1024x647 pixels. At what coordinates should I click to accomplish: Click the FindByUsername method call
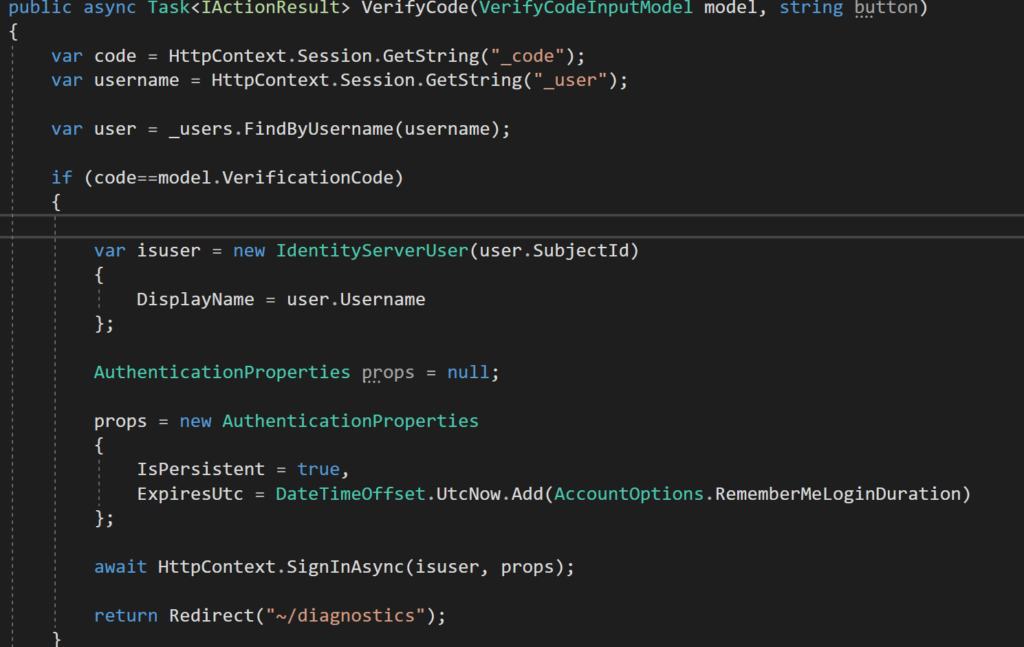pos(319,129)
